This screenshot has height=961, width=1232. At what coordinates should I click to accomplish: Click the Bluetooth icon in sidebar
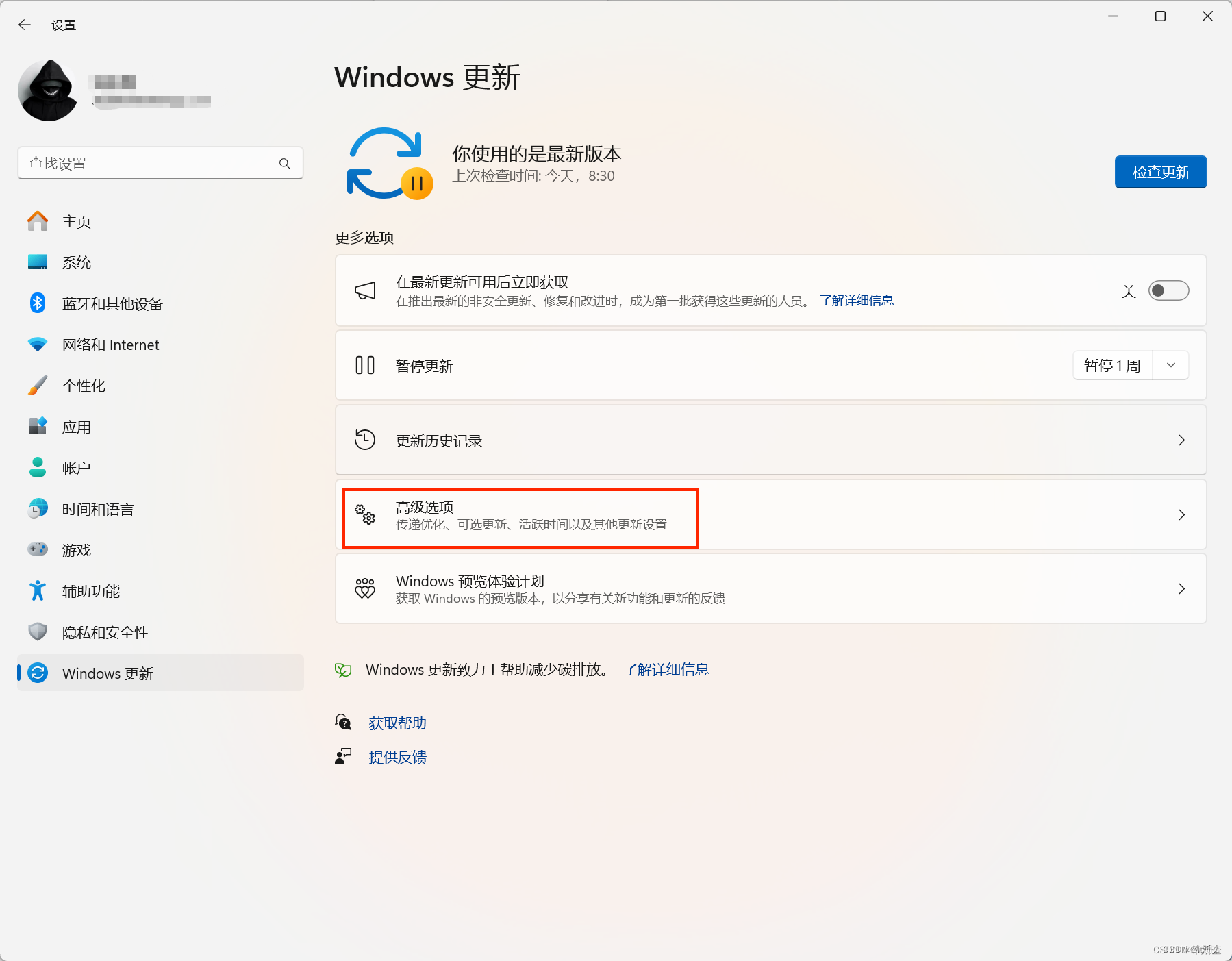pyautogui.click(x=38, y=303)
